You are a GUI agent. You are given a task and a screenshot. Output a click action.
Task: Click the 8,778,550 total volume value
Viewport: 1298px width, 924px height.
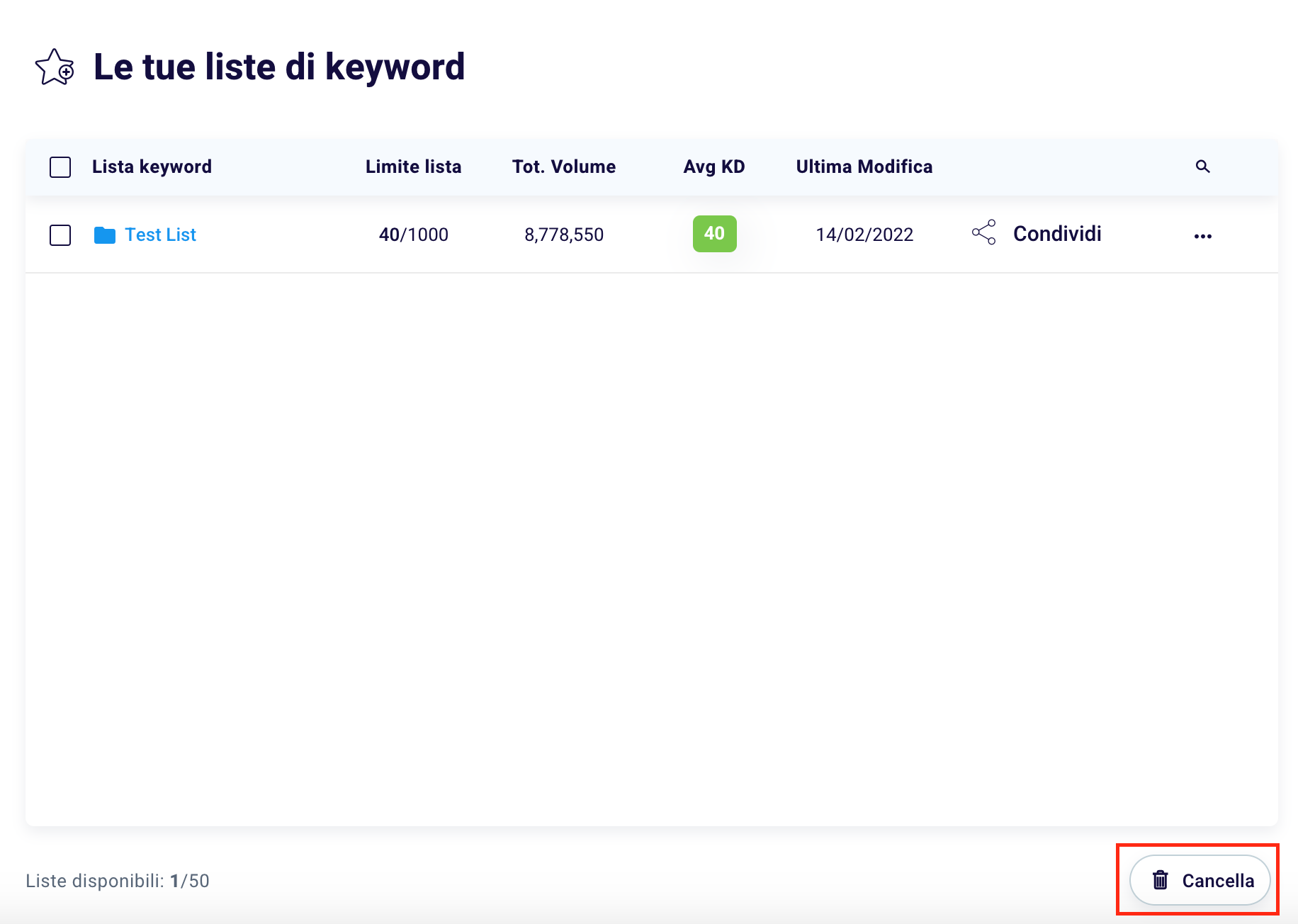tap(564, 235)
